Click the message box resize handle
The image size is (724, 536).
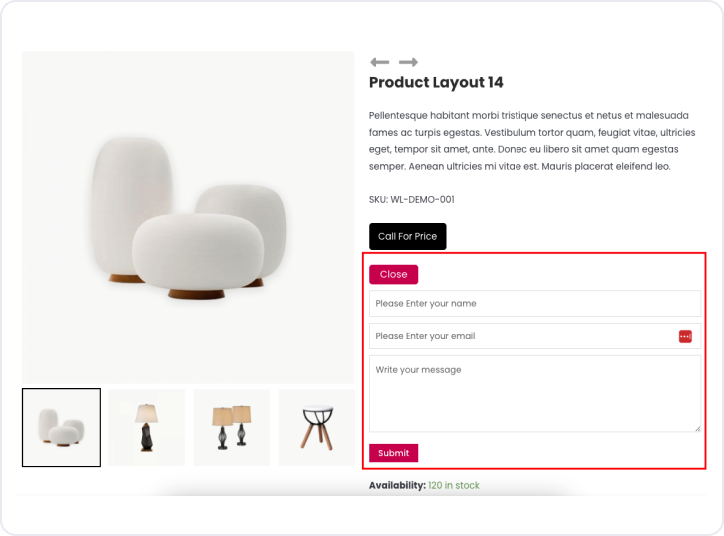pyautogui.click(x=697, y=427)
